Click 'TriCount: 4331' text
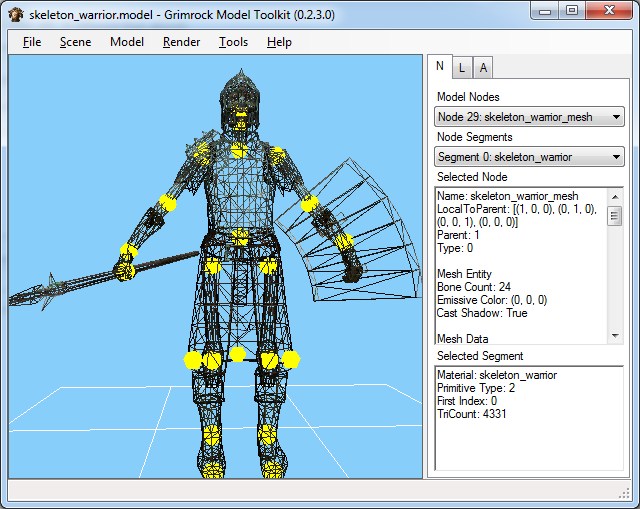This screenshot has height=509, width=640. [471, 414]
